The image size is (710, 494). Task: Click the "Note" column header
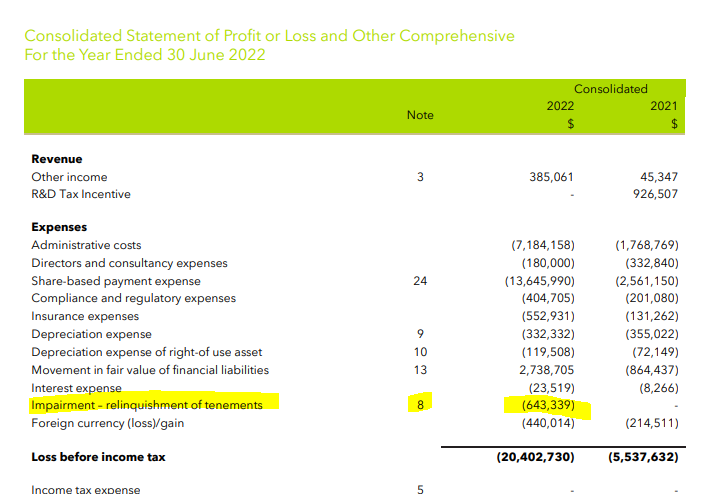coord(420,115)
